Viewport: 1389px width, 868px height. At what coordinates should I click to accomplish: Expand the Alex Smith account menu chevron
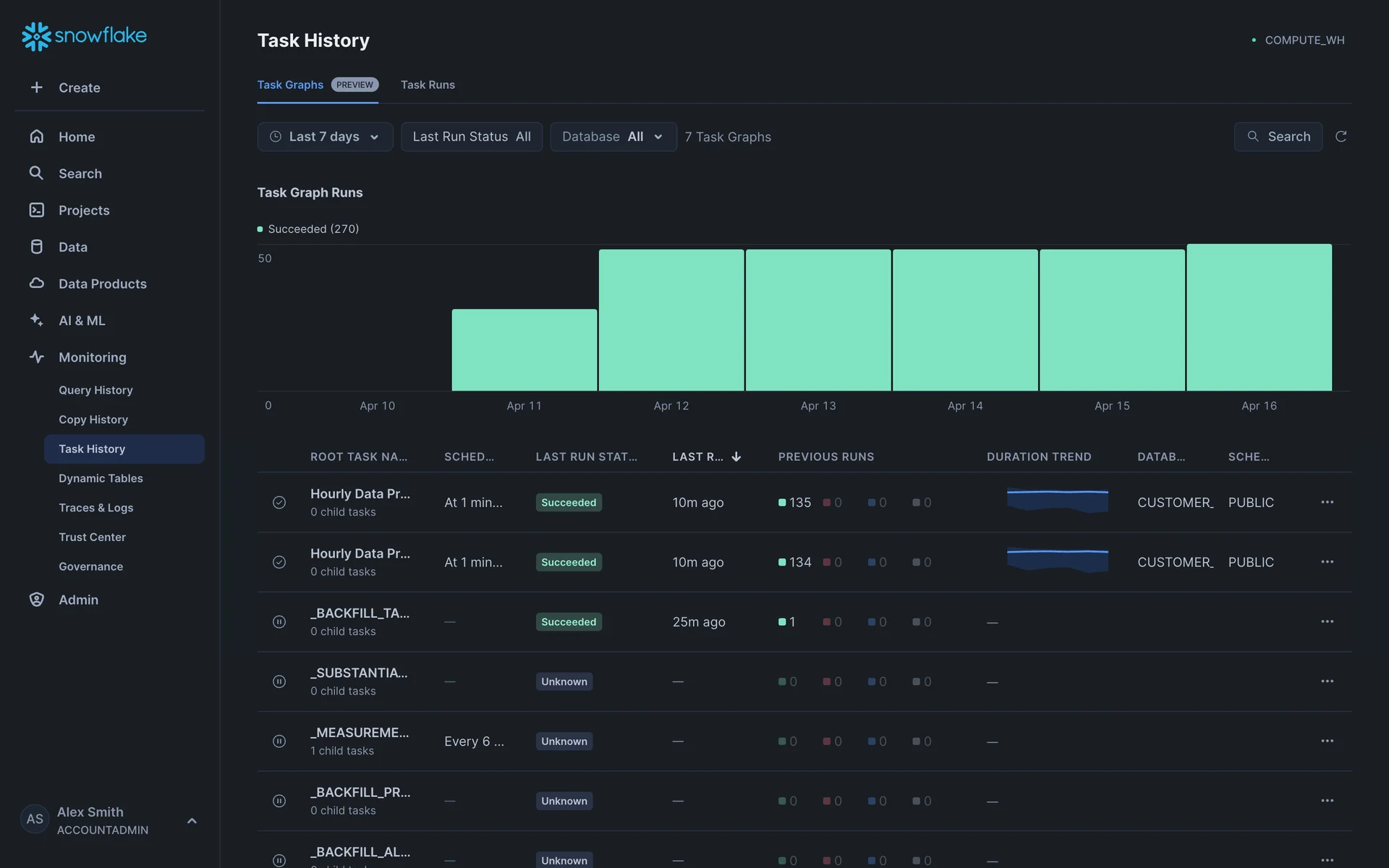point(192,820)
